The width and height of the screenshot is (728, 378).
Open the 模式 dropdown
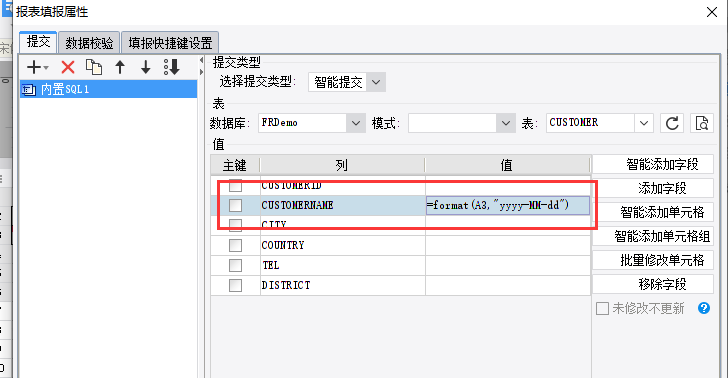coord(506,123)
